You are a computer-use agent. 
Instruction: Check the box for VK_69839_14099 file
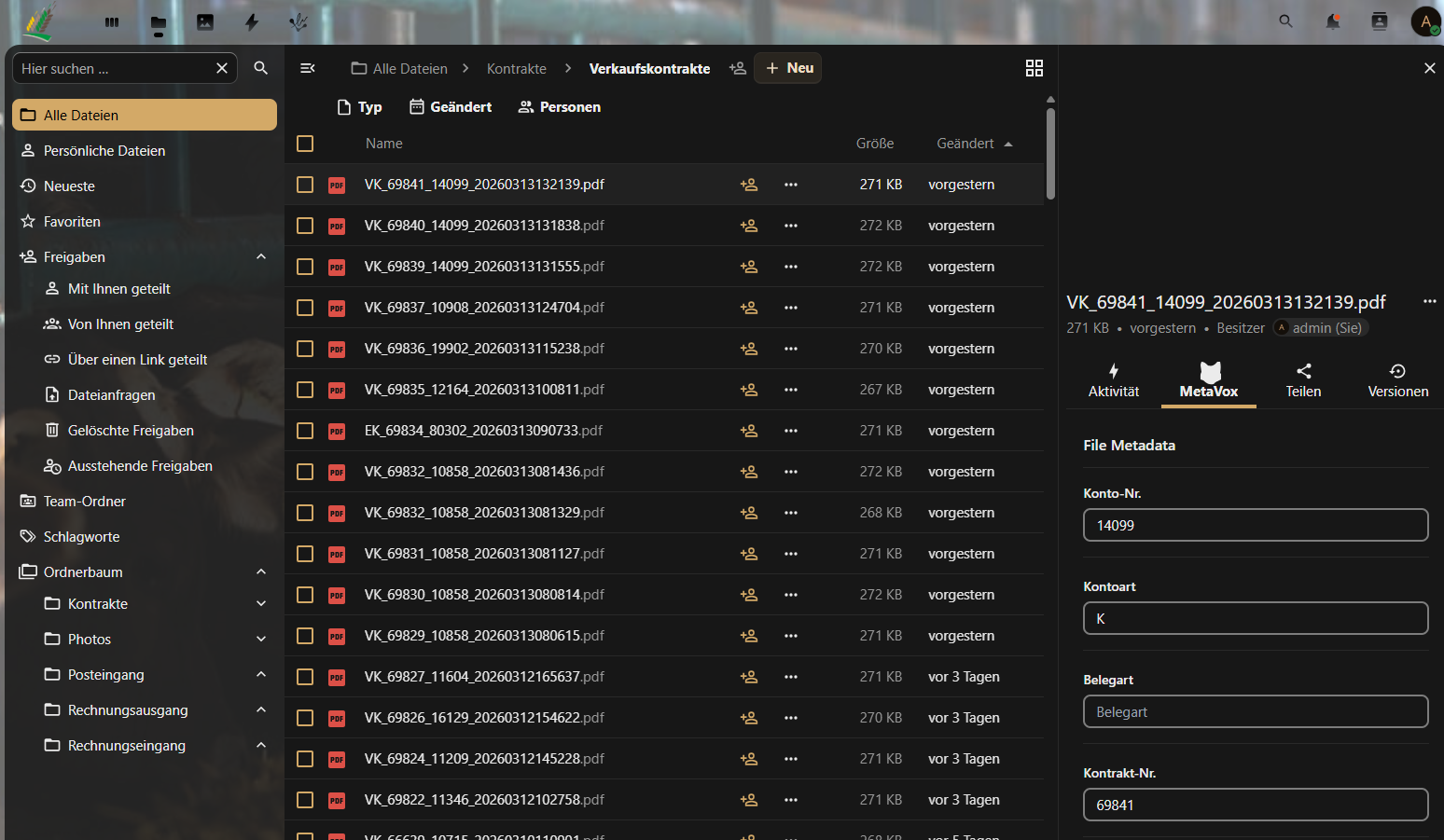pos(305,267)
